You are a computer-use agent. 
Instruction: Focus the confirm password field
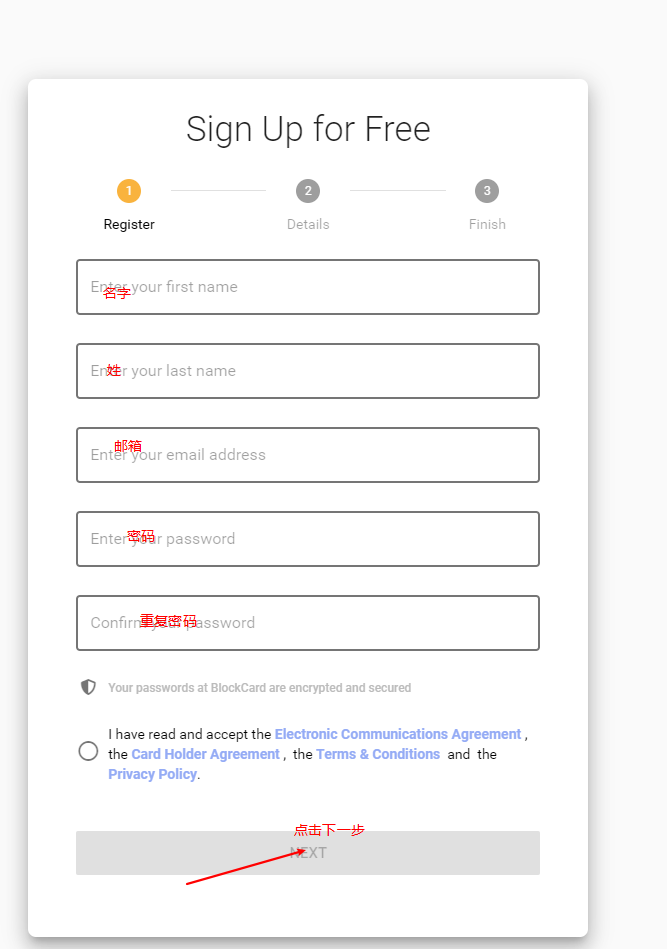(x=308, y=623)
